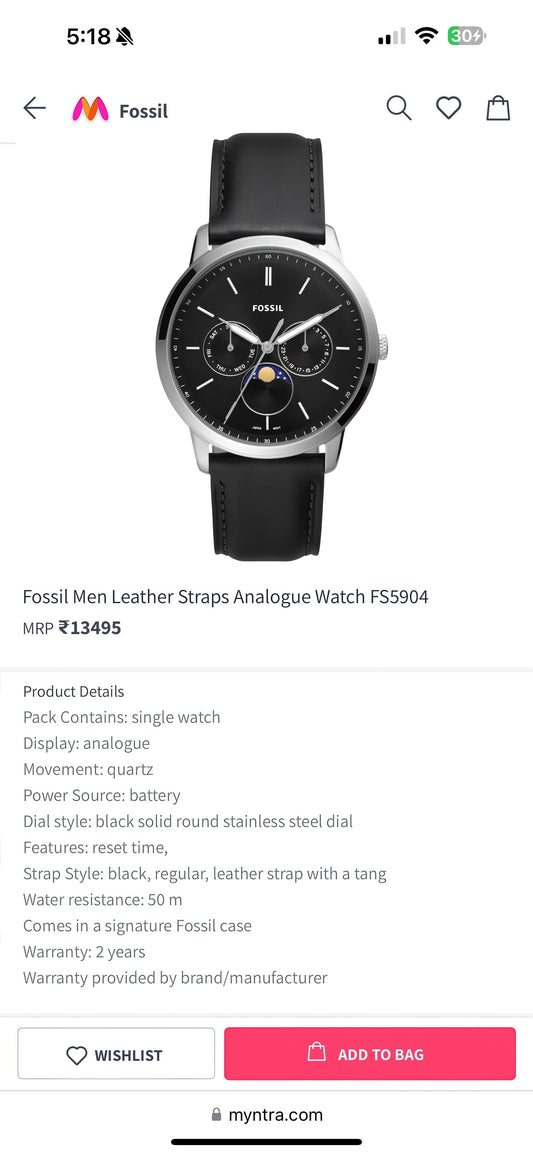Tap the Wi-Fi icon in status bar
The width and height of the screenshot is (533, 1155).
426,35
